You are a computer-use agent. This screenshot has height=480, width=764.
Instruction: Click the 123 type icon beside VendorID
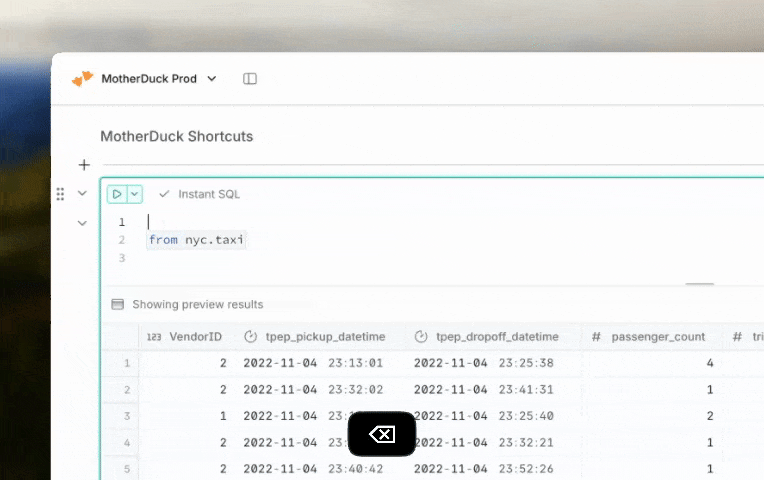point(154,337)
